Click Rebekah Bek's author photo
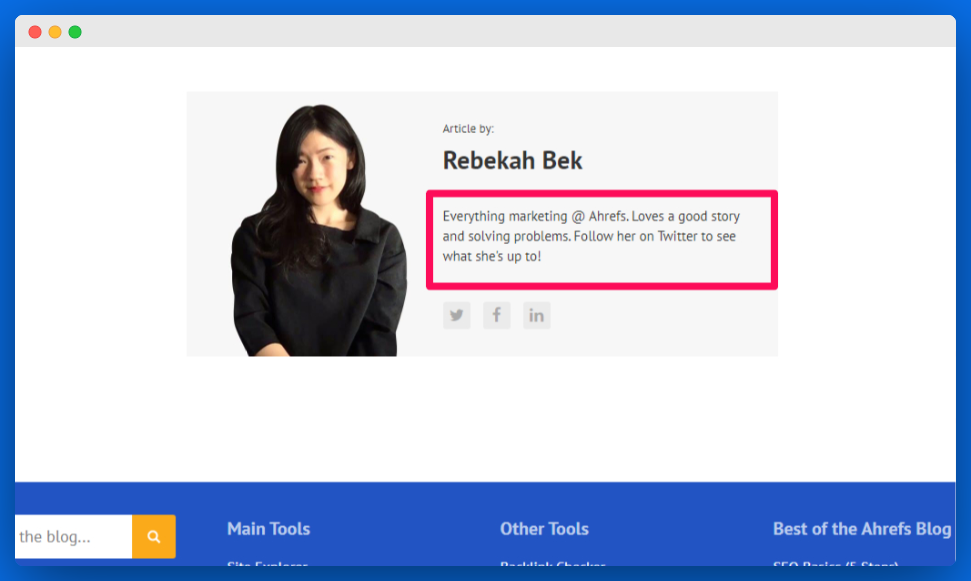971x581 pixels. click(319, 230)
